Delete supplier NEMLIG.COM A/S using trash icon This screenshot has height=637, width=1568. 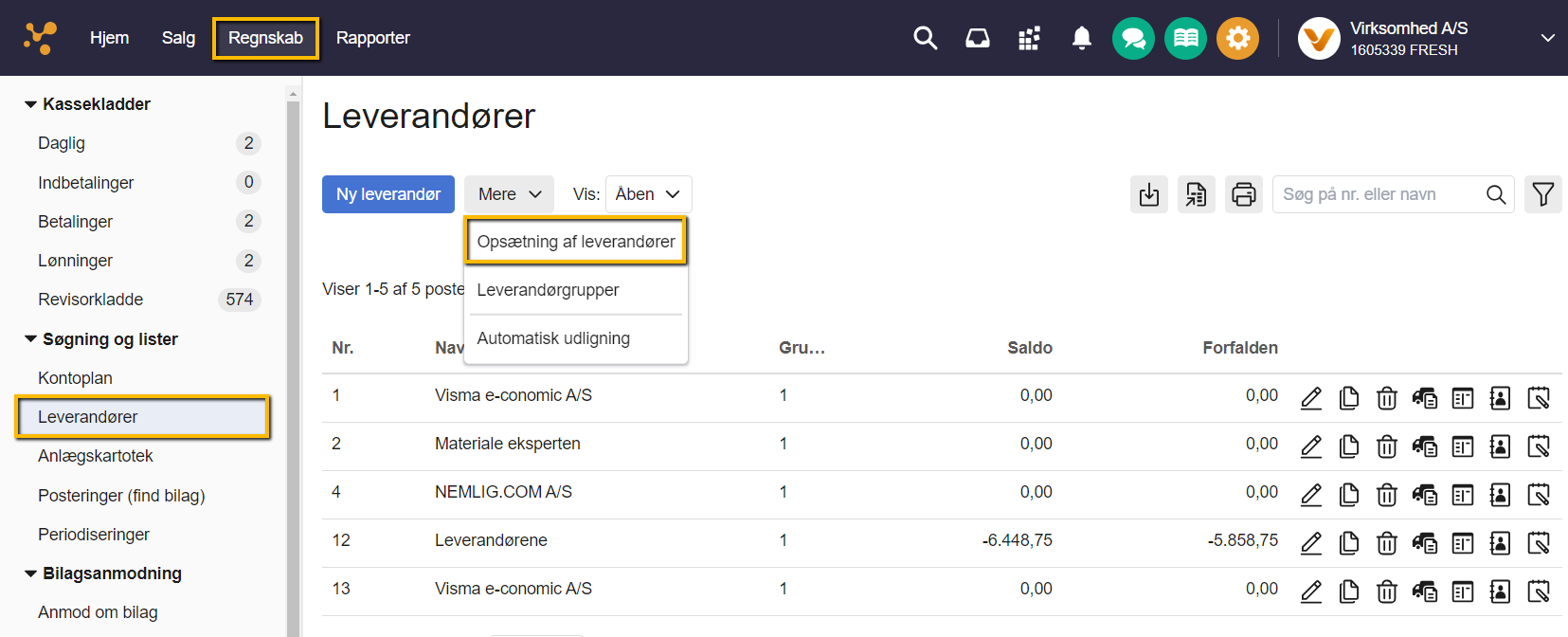point(1386,495)
